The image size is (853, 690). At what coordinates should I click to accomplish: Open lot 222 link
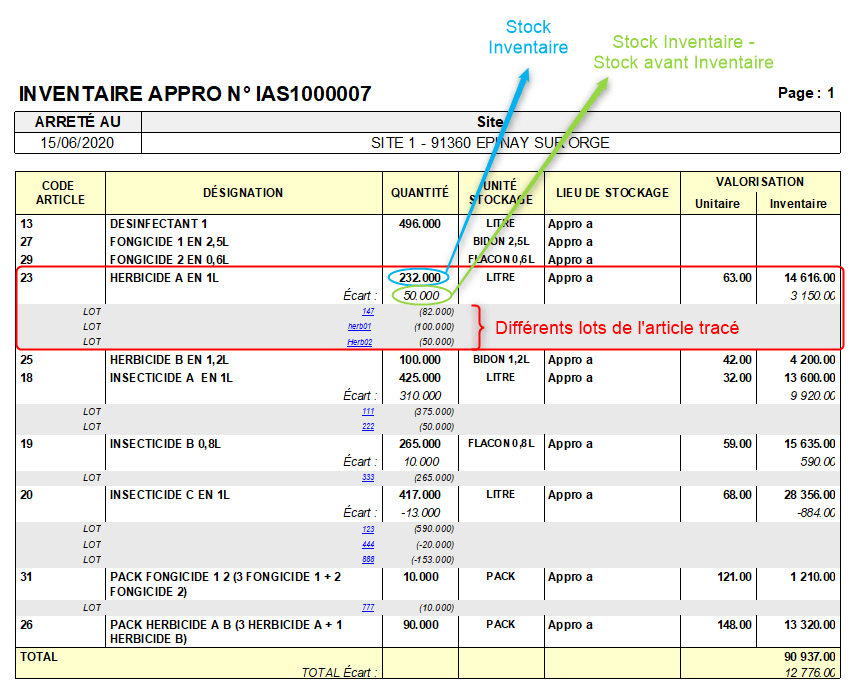(367, 427)
